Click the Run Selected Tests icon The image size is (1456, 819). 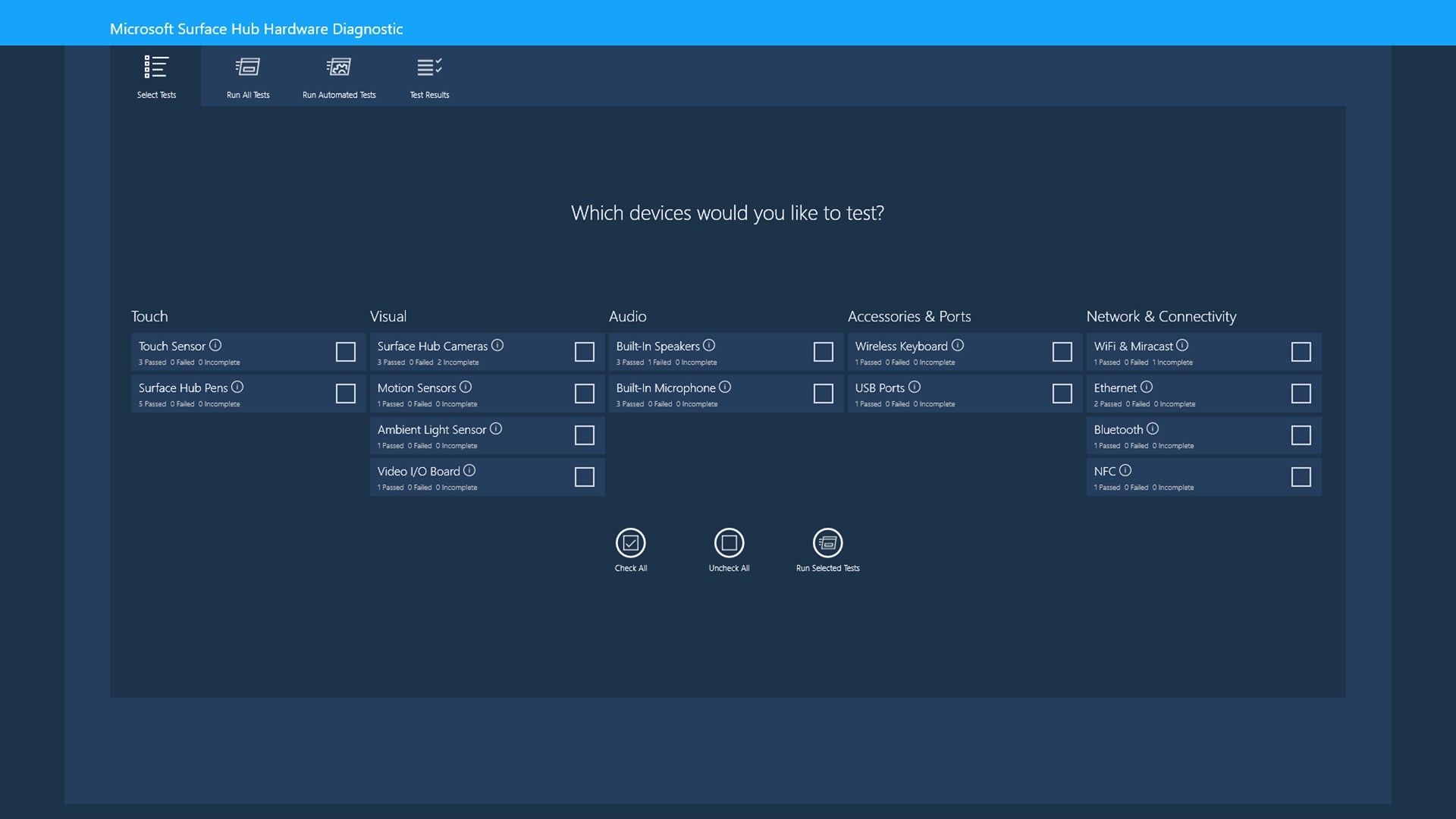(827, 543)
